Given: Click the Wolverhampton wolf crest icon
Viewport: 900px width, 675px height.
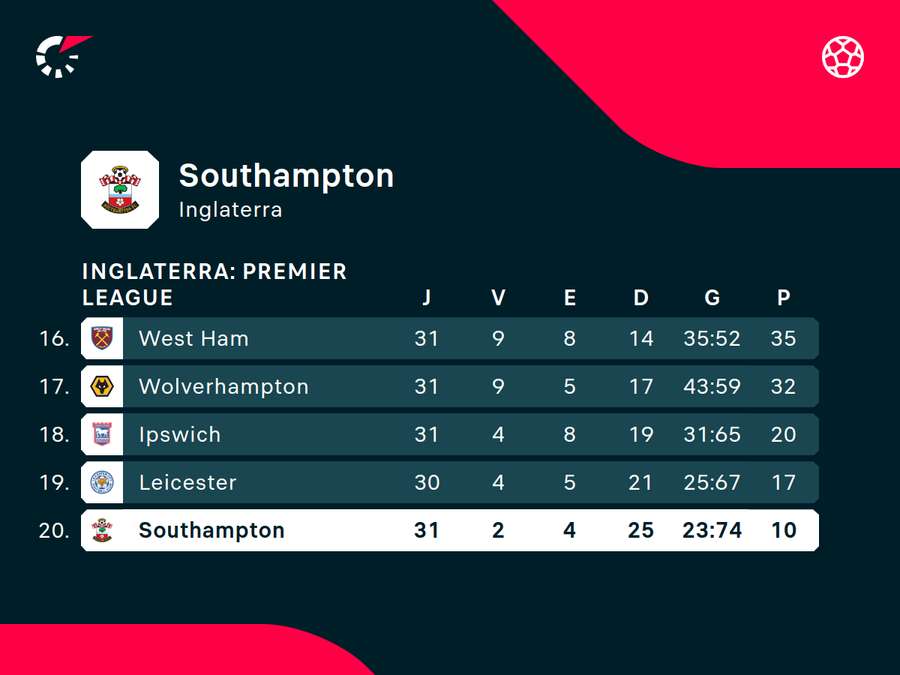Looking at the screenshot, I should point(102,386).
